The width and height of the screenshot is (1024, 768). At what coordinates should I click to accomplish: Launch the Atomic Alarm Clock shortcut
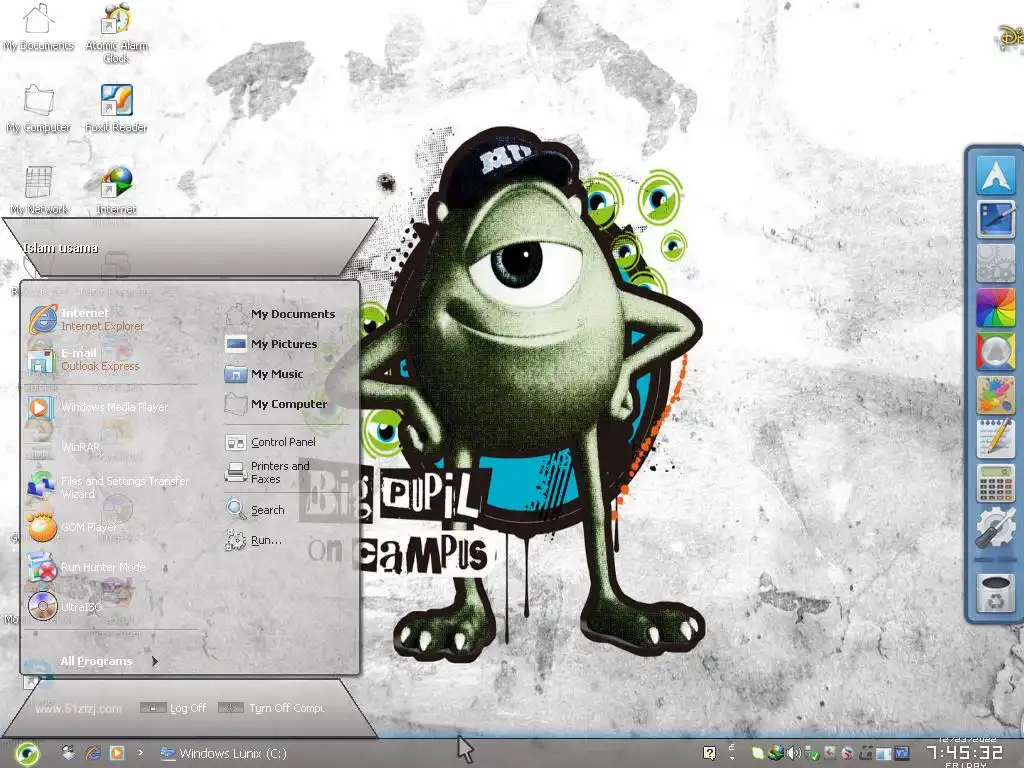point(116,33)
